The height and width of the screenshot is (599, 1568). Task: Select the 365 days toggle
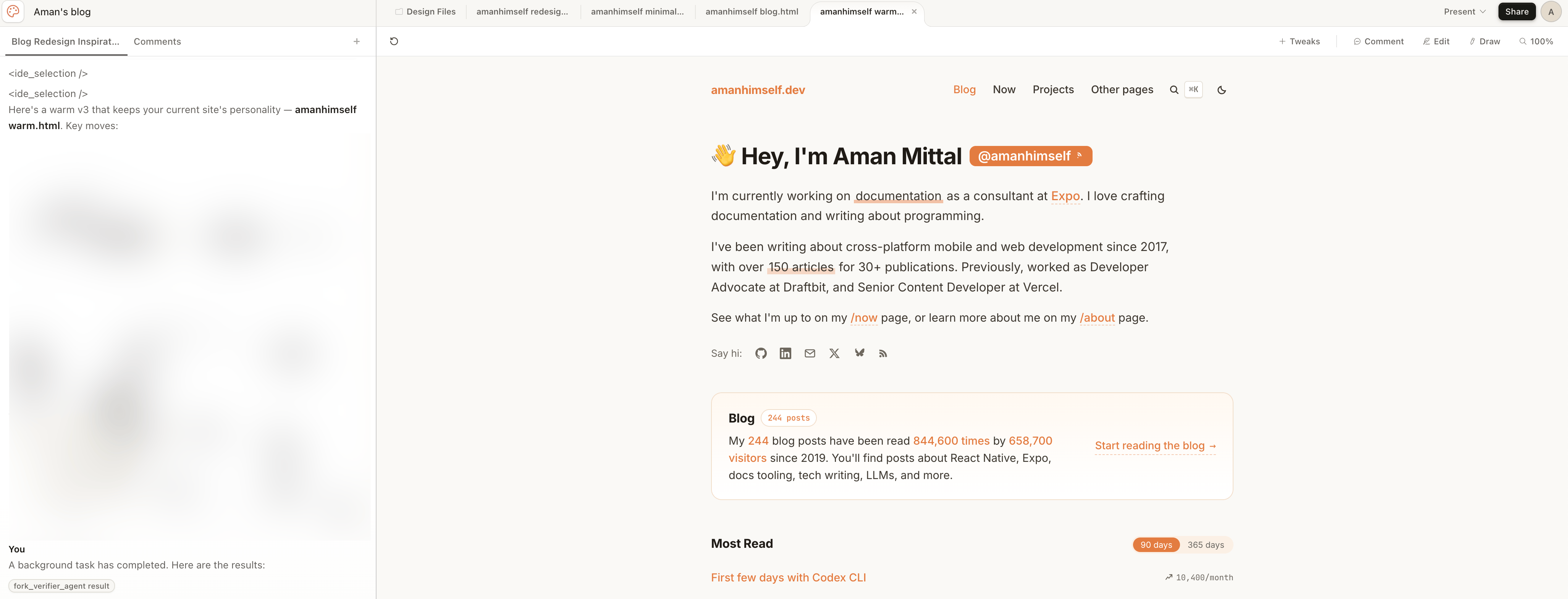coord(1205,545)
